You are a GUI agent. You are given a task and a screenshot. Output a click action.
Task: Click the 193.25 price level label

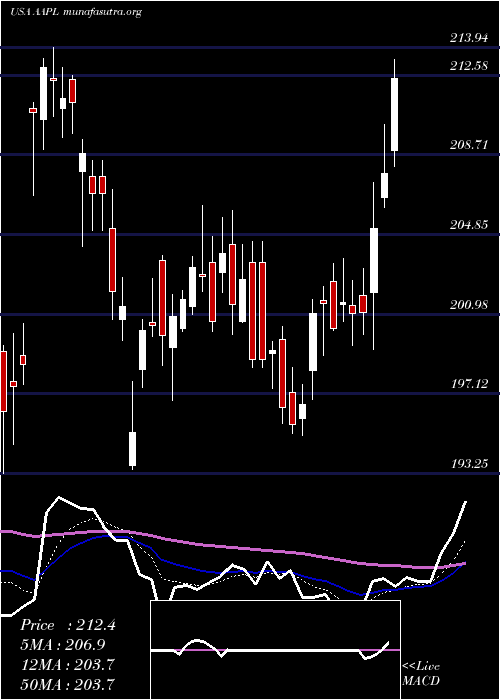tap(468, 464)
